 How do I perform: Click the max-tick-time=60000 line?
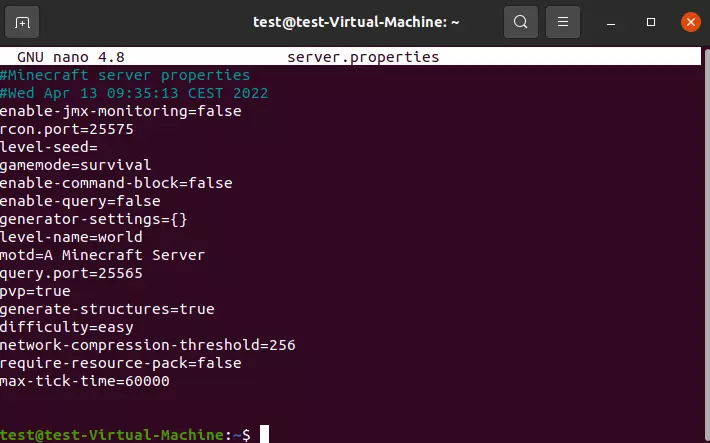click(85, 381)
